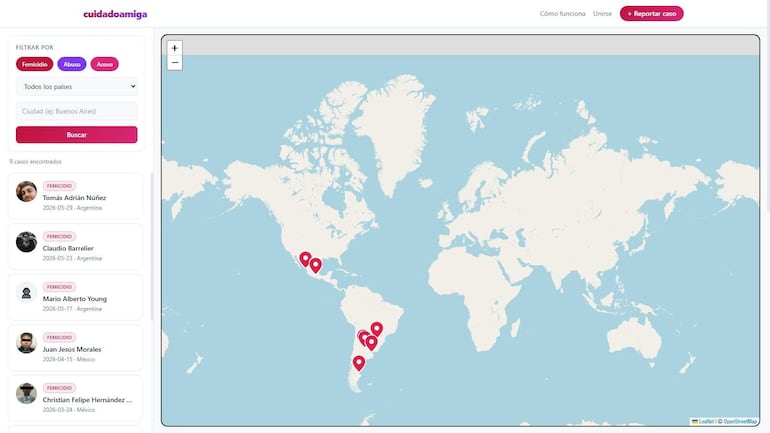Click the Buscar button
This screenshot has height=433, width=770.
tap(77, 135)
